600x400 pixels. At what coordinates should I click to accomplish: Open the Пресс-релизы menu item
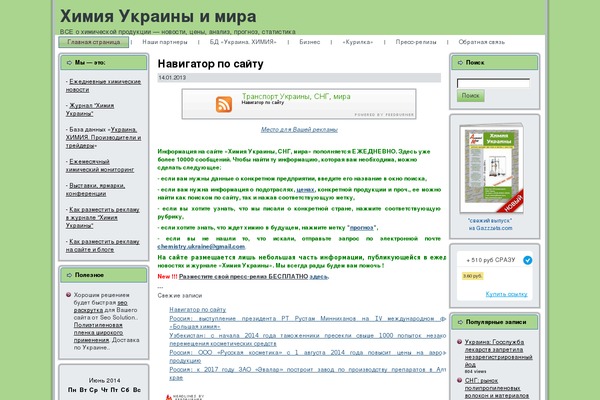coord(416,42)
